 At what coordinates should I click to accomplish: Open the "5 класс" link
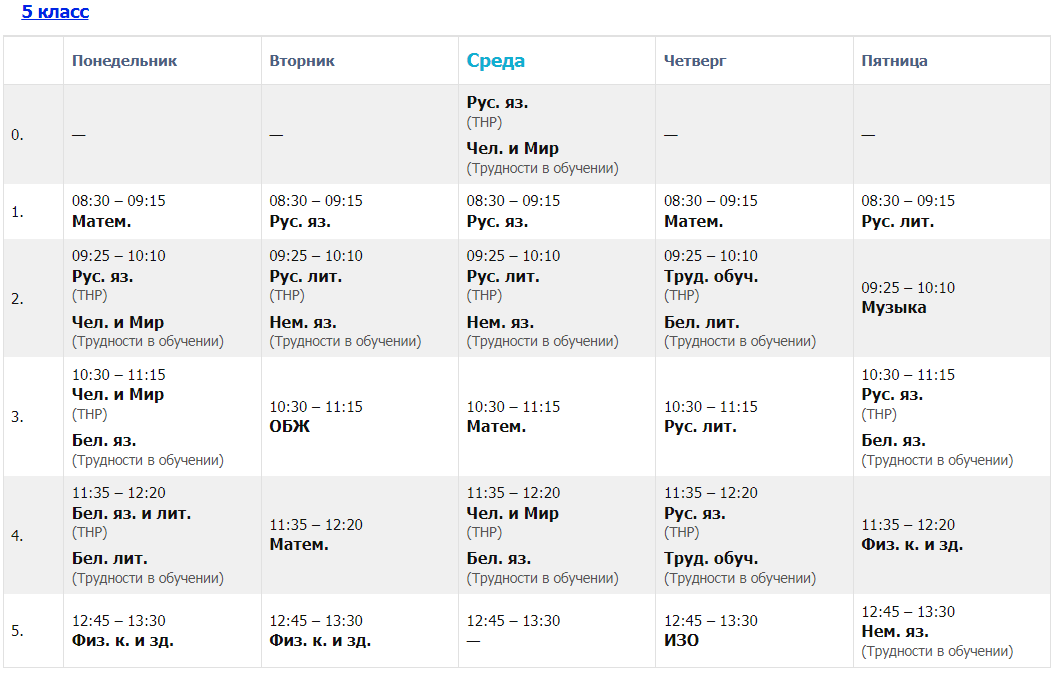coord(55,12)
